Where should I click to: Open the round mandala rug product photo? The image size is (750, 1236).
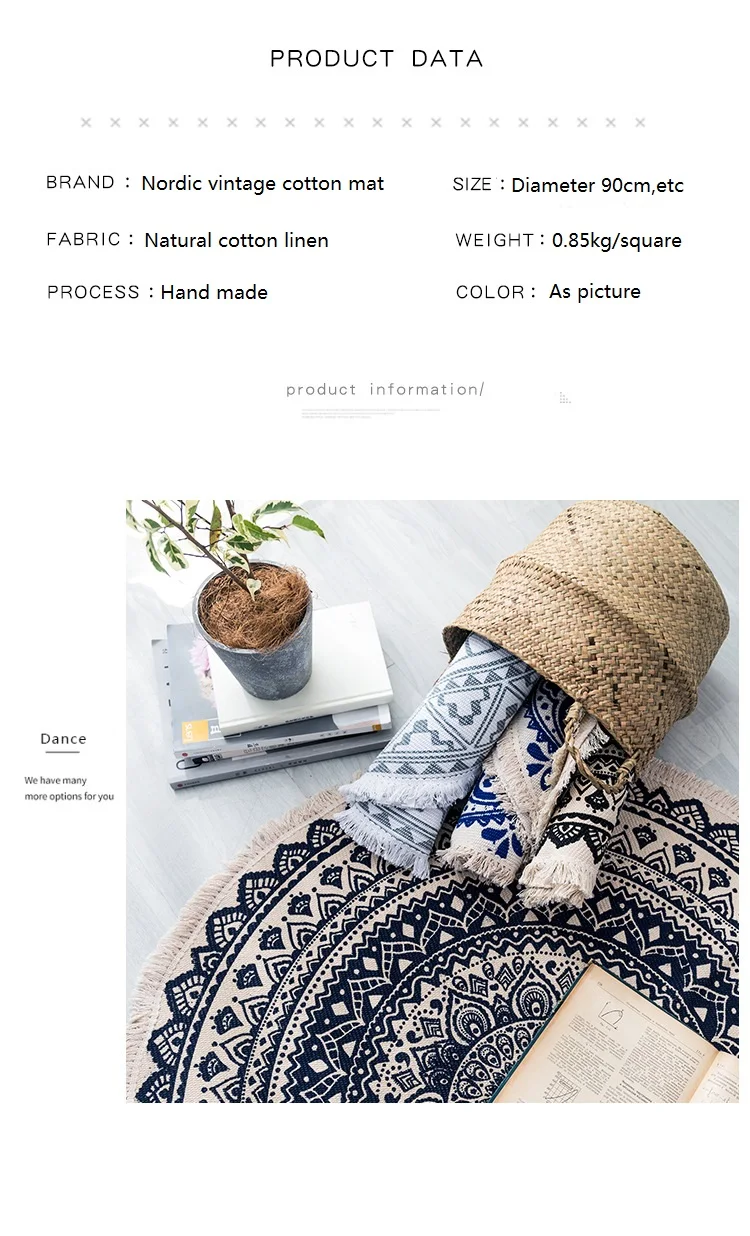click(x=432, y=801)
